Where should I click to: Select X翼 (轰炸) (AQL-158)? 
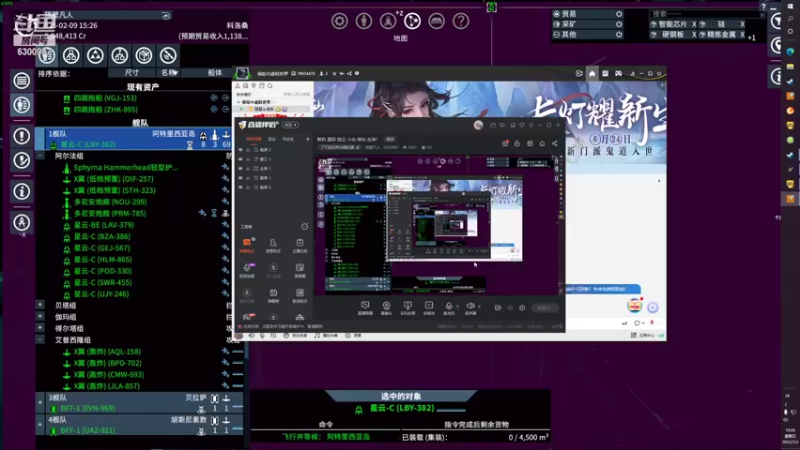[x=107, y=352]
